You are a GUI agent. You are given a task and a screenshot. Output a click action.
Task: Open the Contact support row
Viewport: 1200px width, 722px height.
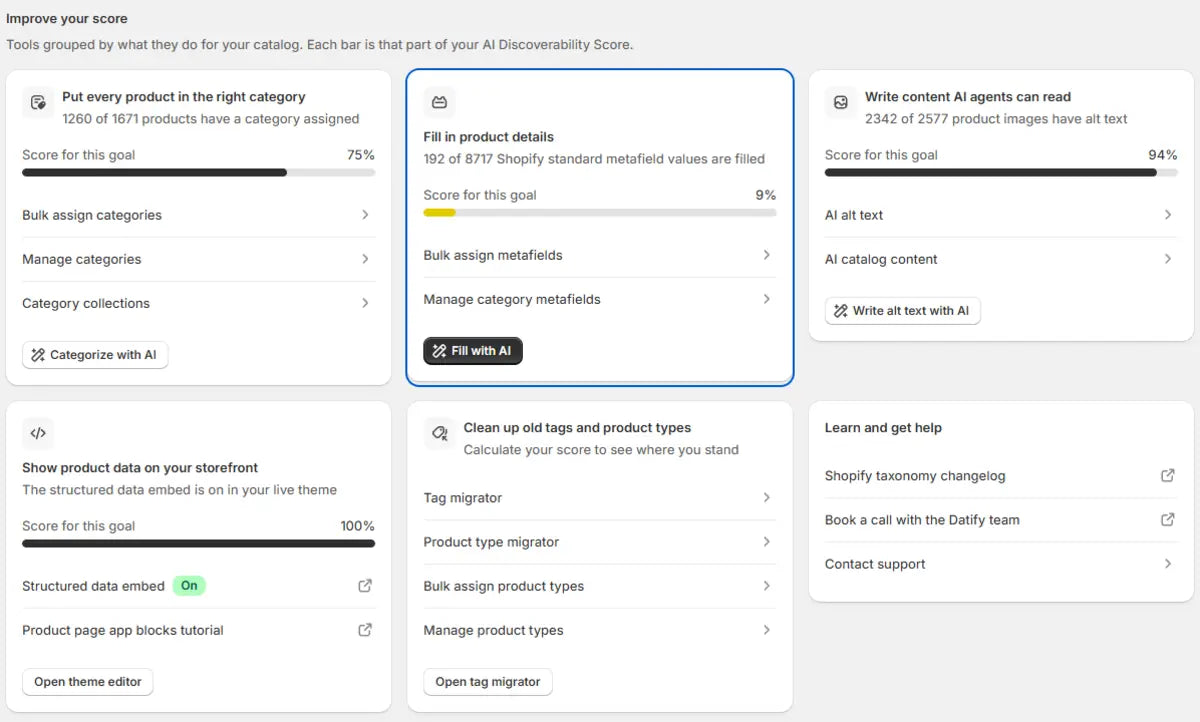[1001, 564]
